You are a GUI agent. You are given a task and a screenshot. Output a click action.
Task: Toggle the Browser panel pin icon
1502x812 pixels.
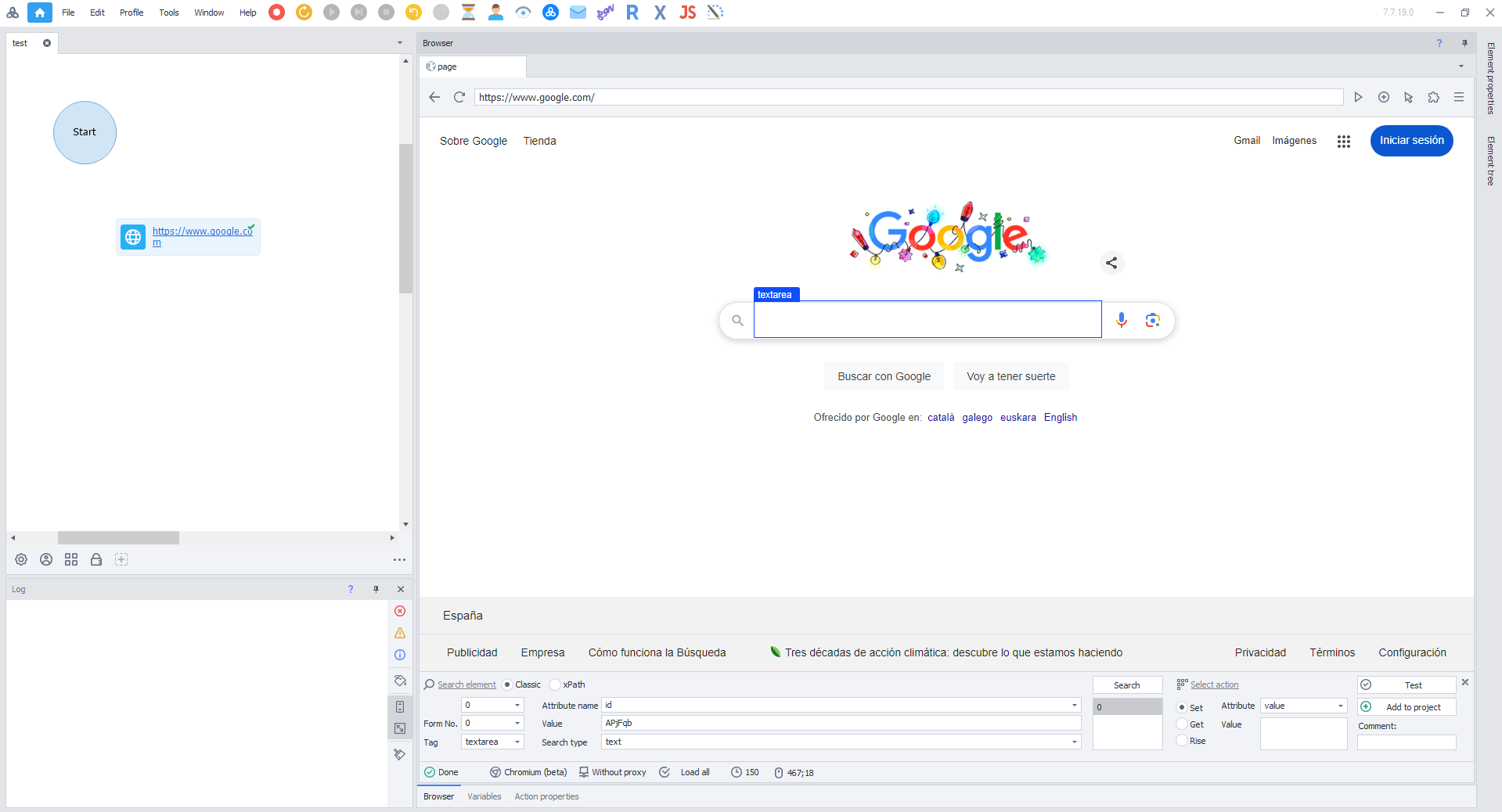click(1464, 43)
